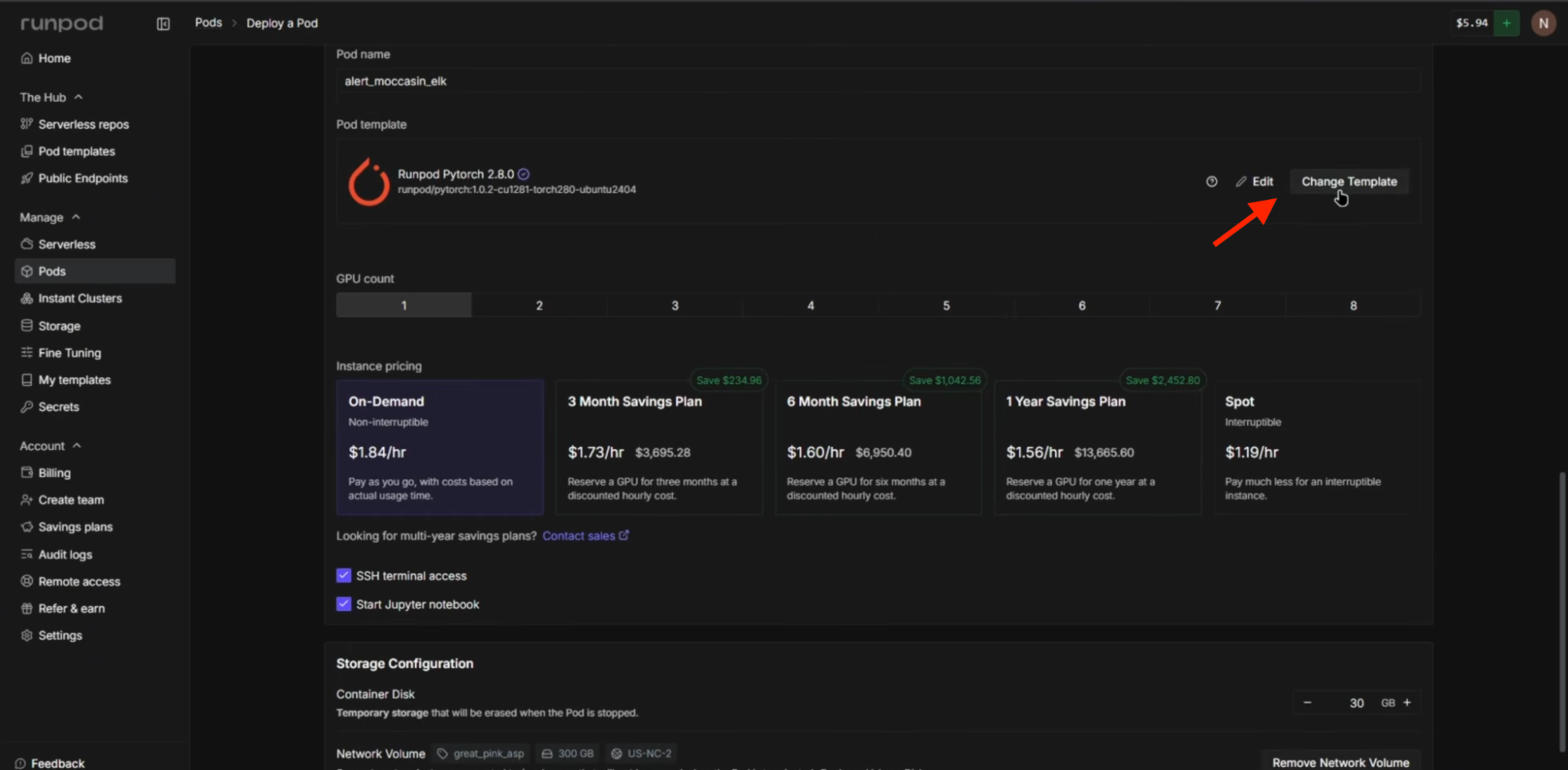Viewport: 1568px width, 770px height.
Task: Click the Savings plans icon
Action: (27, 527)
